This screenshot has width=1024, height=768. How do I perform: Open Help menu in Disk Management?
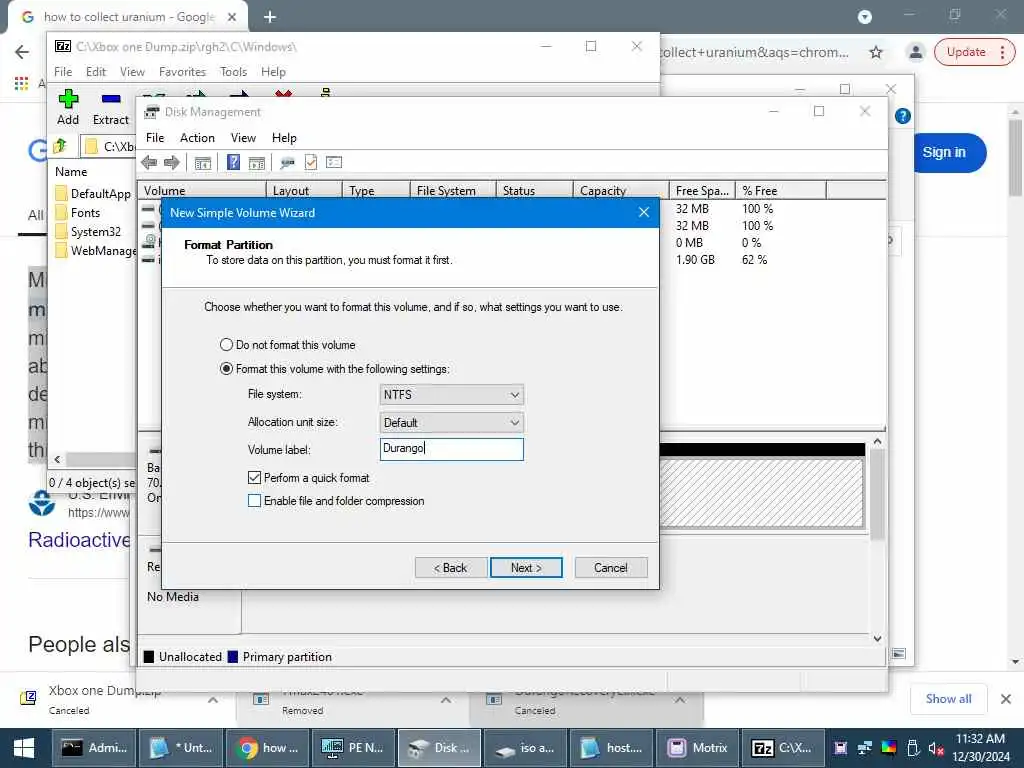pos(284,138)
